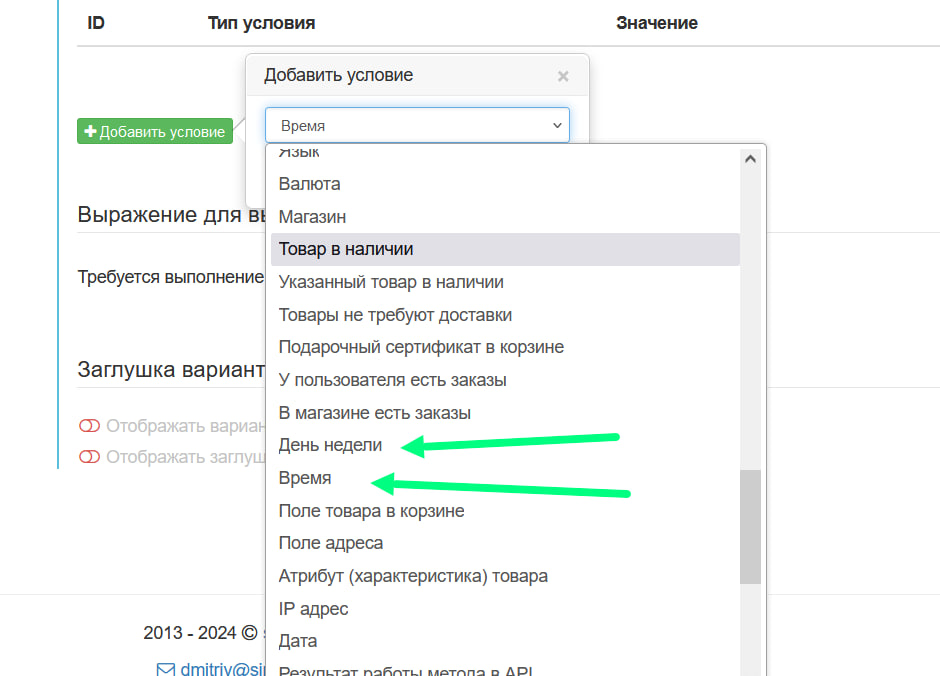
Task: Toggle the Отображать вариант switch
Action: tap(90, 426)
